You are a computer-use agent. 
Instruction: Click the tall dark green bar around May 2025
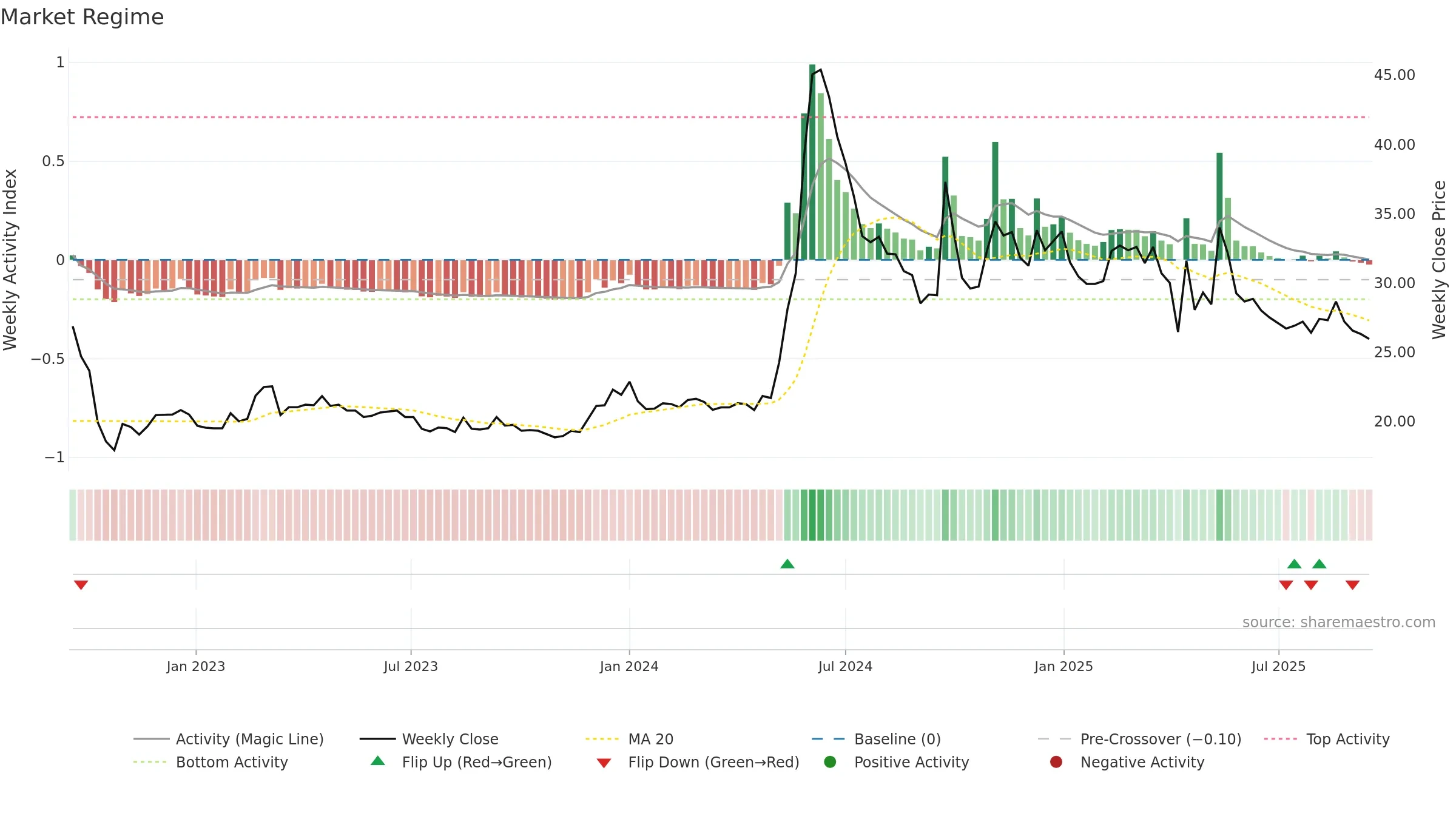(x=1219, y=206)
